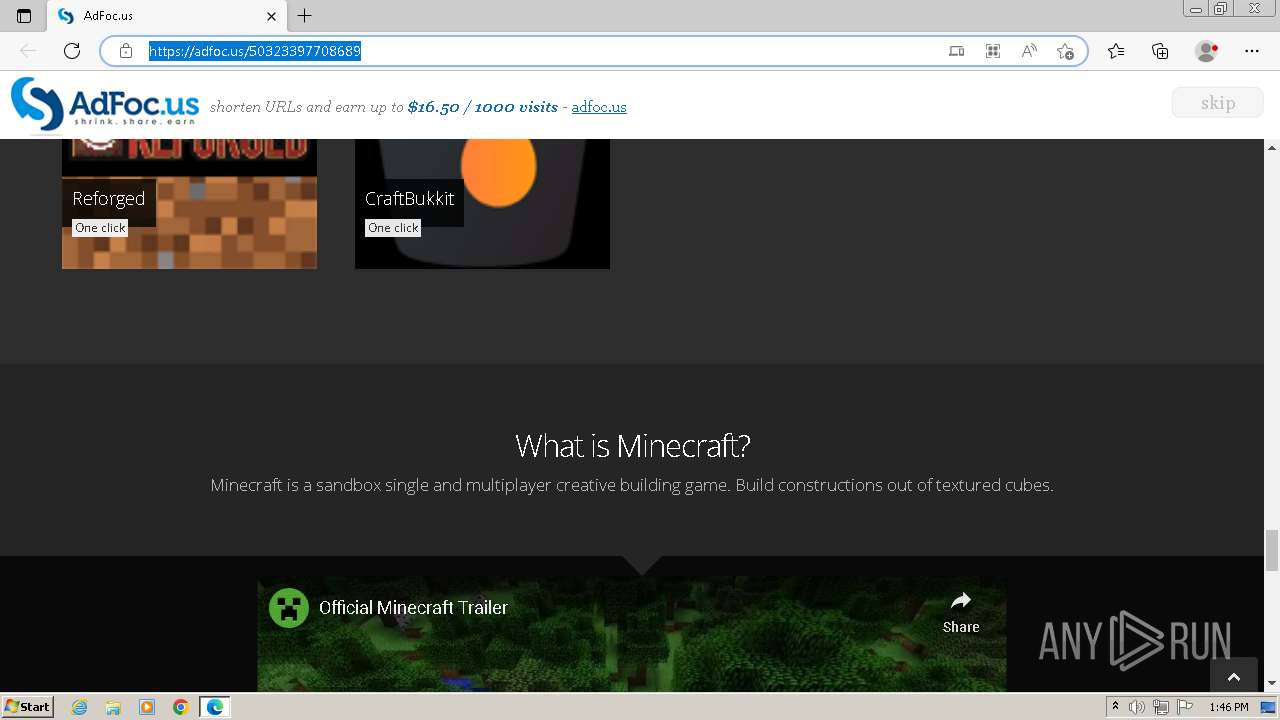1280x720 pixels.
Task: Open the user profile icon
Action: (x=1206, y=51)
